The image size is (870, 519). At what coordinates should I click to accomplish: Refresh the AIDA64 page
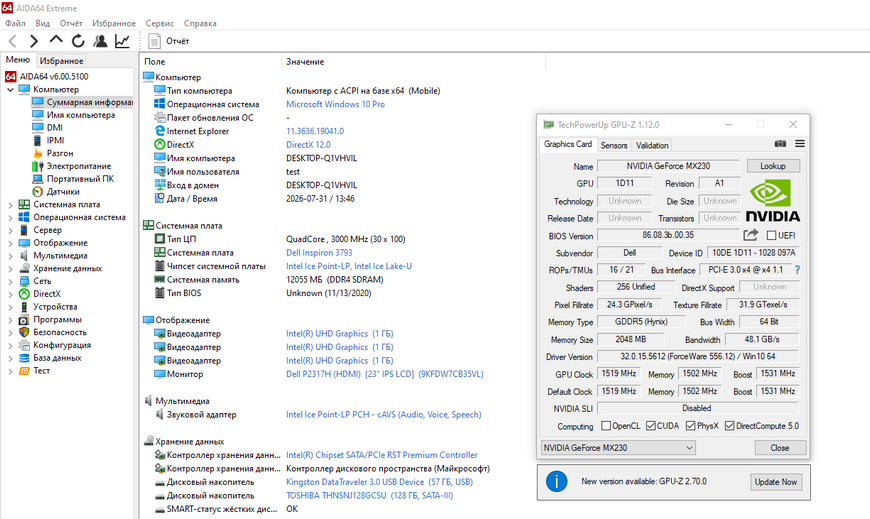[78, 41]
